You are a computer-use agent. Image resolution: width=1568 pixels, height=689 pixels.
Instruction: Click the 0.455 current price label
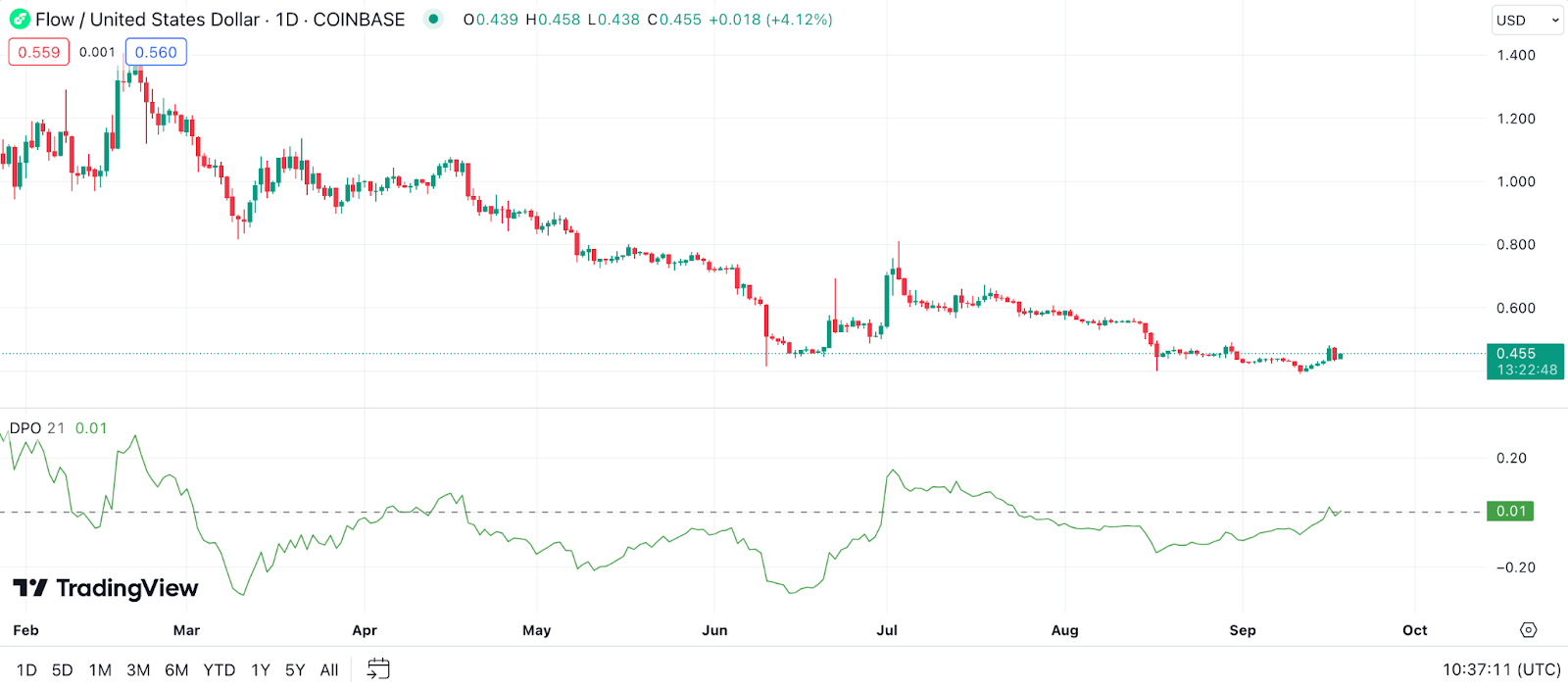[1525, 361]
